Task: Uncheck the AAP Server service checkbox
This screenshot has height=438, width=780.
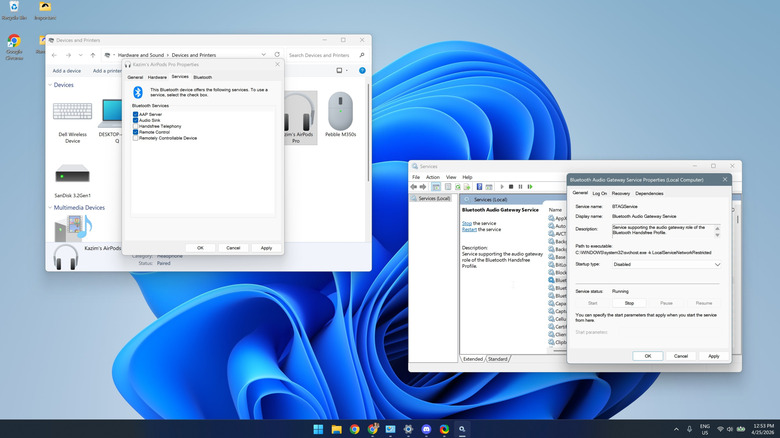Action: (135, 114)
